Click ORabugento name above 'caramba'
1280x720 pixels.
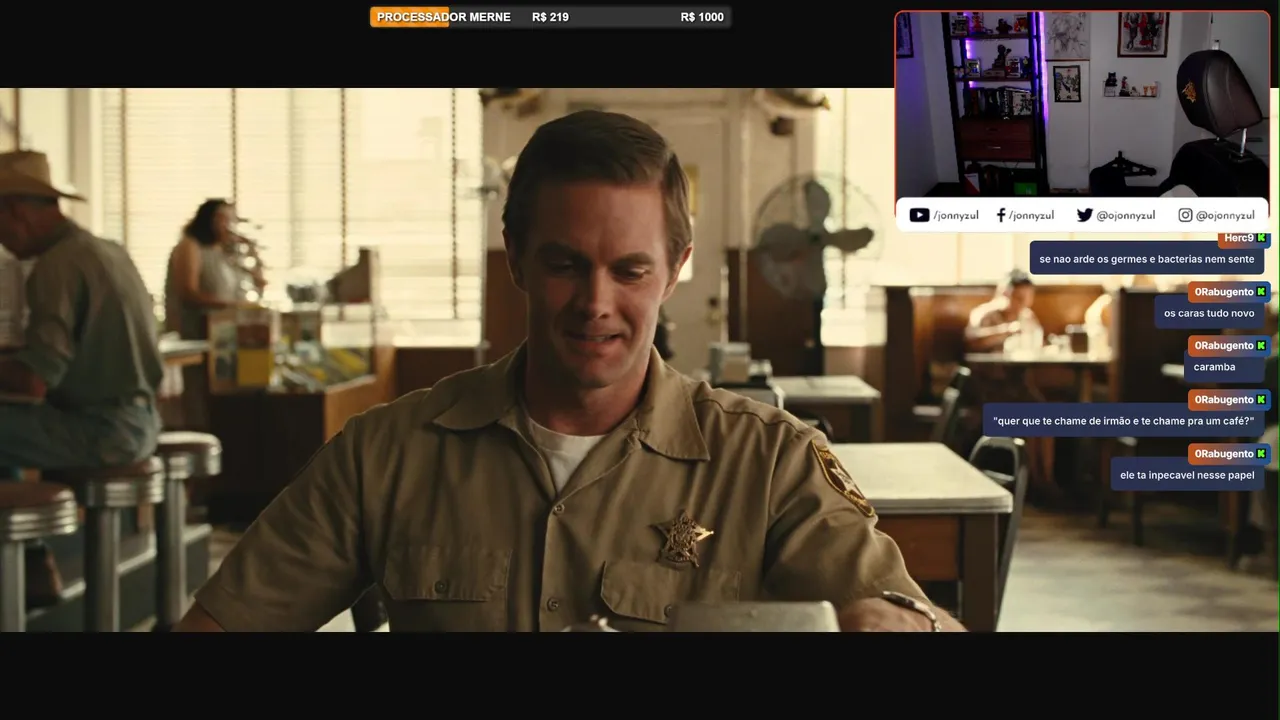1224,346
